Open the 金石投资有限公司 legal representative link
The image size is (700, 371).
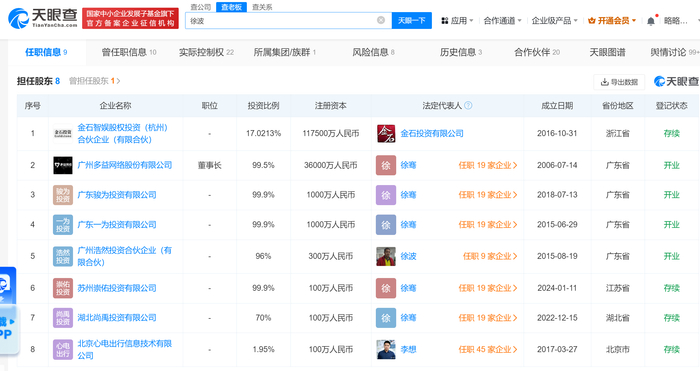[432, 133]
